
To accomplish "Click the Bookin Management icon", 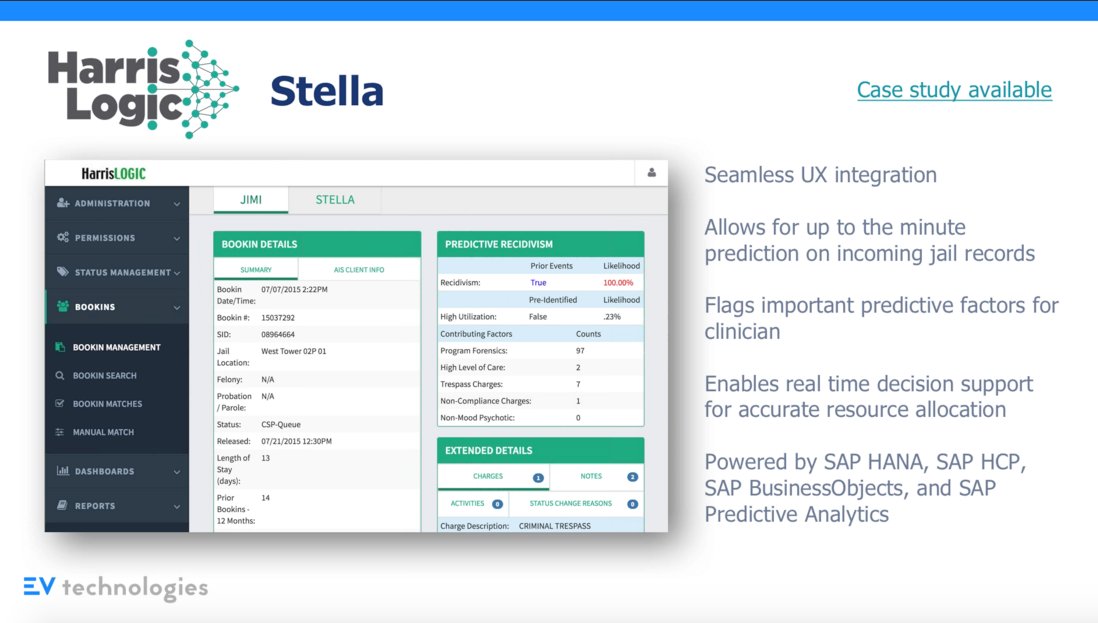I will [x=60, y=347].
